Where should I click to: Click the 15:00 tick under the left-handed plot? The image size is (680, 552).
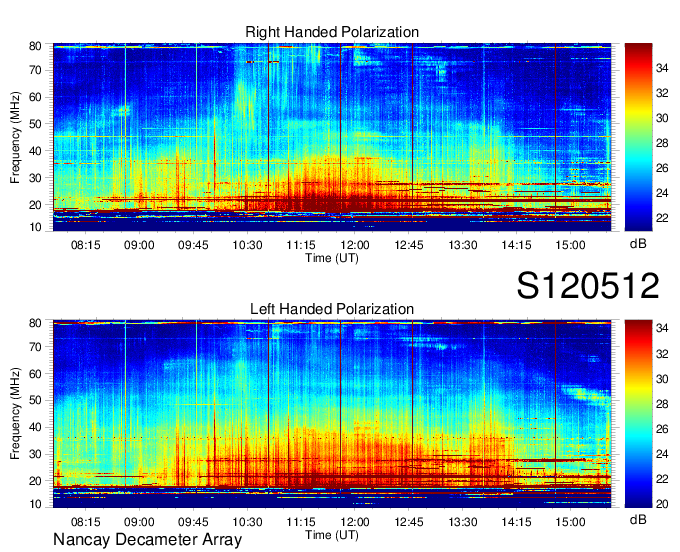pyautogui.click(x=570, y=522)
